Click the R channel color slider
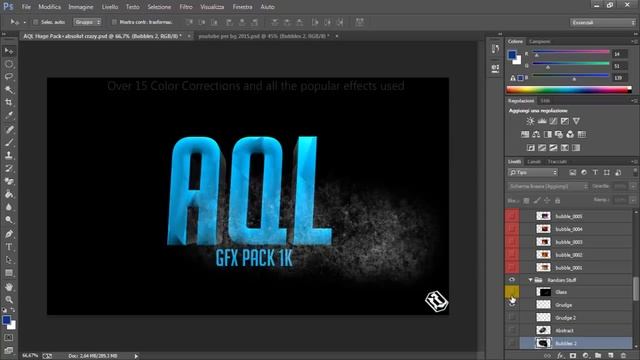The height and width of the screenshot is (360, 640). [x=571, y=52]
